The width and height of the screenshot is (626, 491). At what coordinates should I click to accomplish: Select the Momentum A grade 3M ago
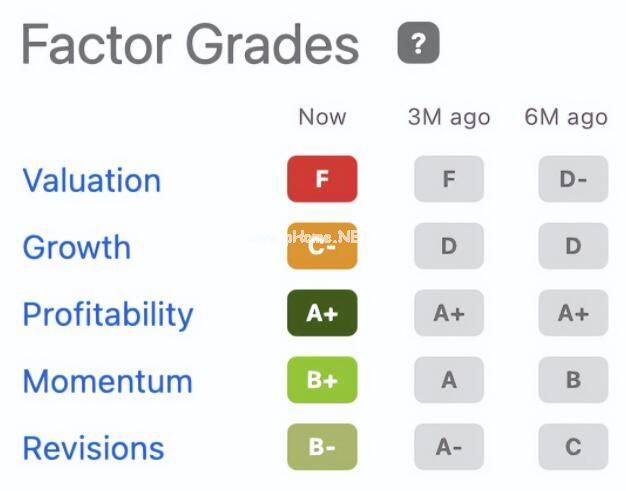[x=449, y=380]
